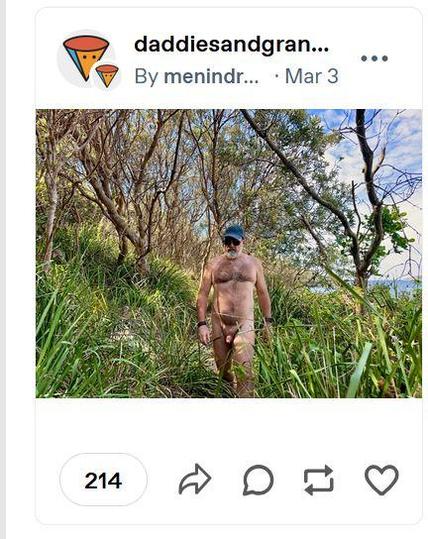
Task: Show the 214 notes count
Action: click(x=103, y=480)
